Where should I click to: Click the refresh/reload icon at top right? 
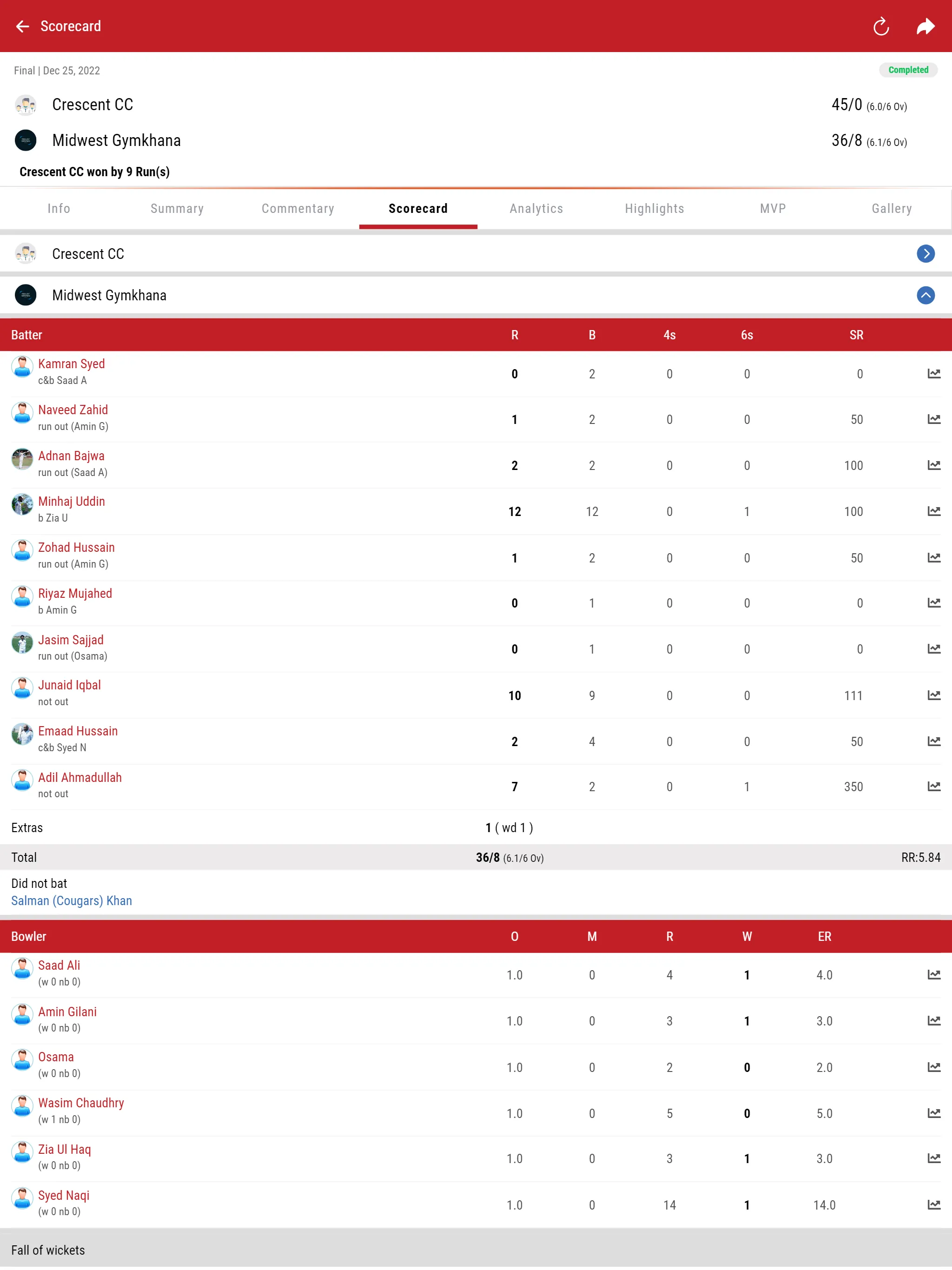(879, 26)
